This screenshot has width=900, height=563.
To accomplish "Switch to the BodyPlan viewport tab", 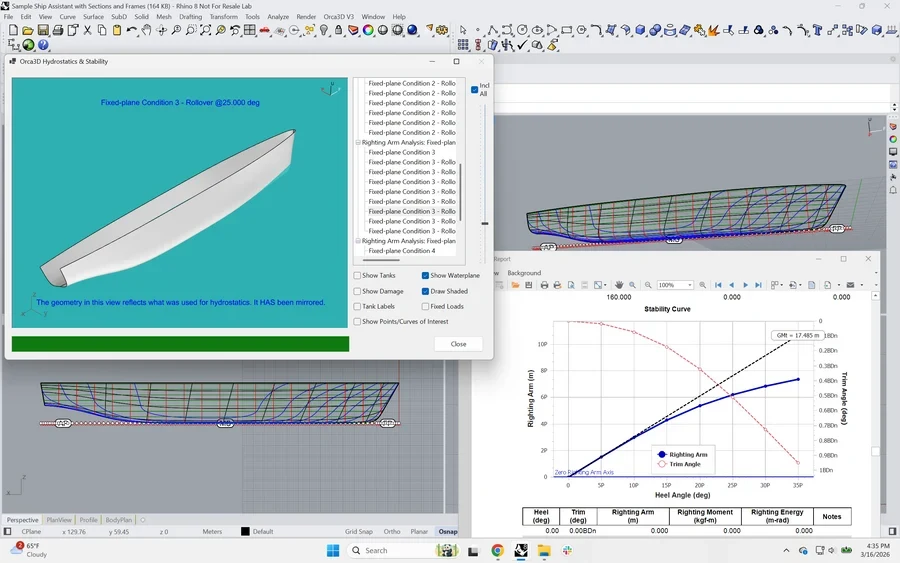I will 119,520.
